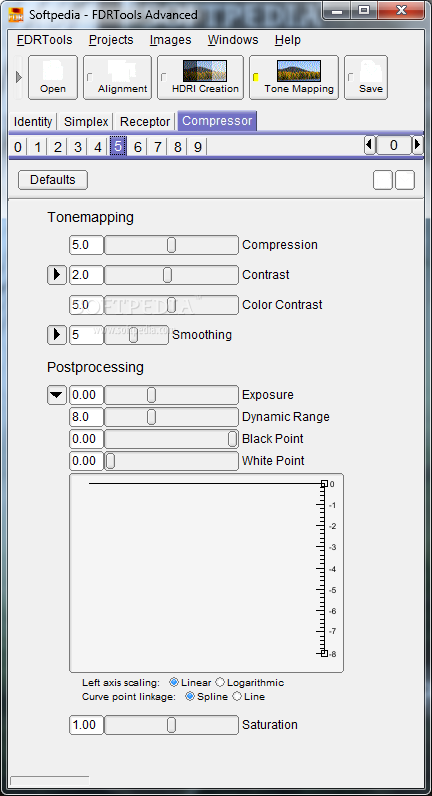This screenshot has height=796, width=432.
Task: Switch to the Receptor tab
Action: (145, 122)
